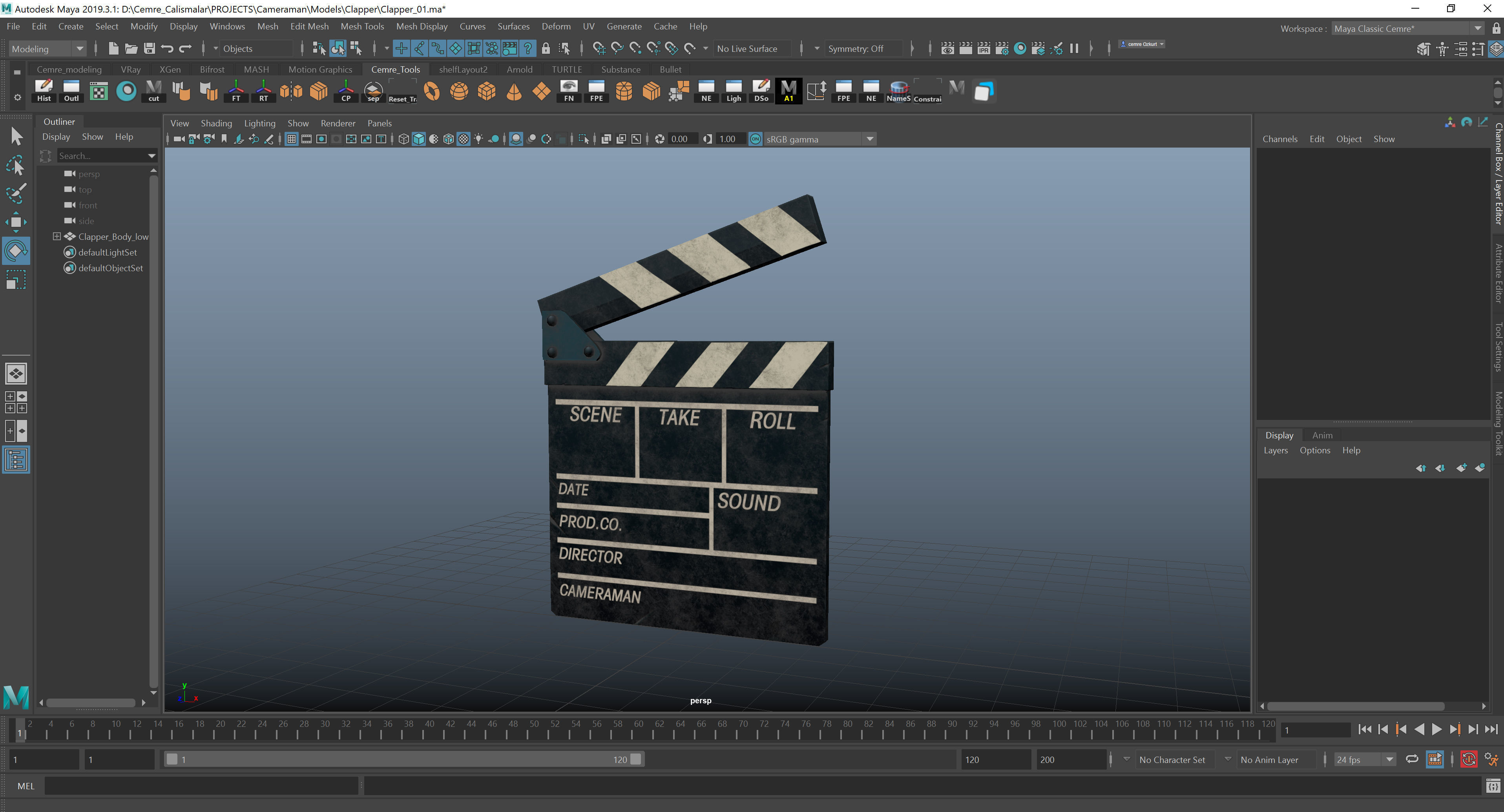This screenshot has width=1504, height=812.
Task: Click the range slider bar
Action: coord(403,759)
